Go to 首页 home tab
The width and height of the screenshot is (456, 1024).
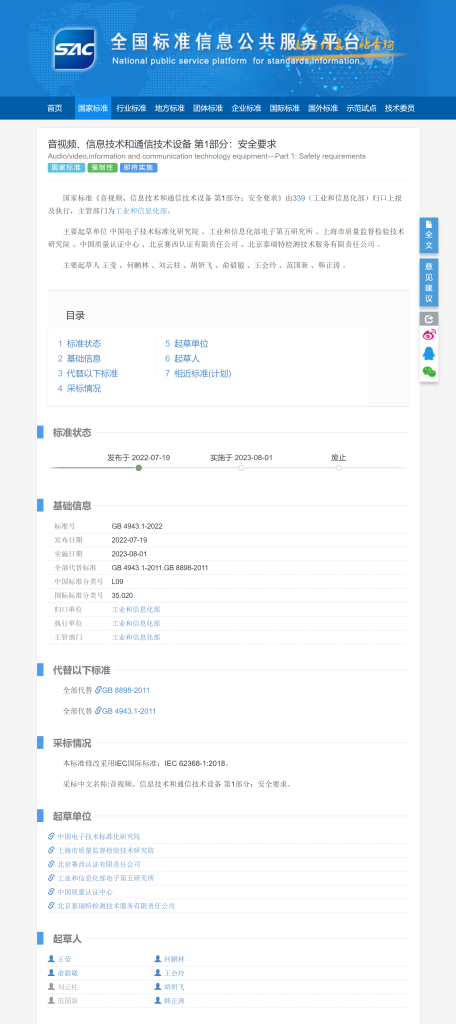click(x=54, y=108)
